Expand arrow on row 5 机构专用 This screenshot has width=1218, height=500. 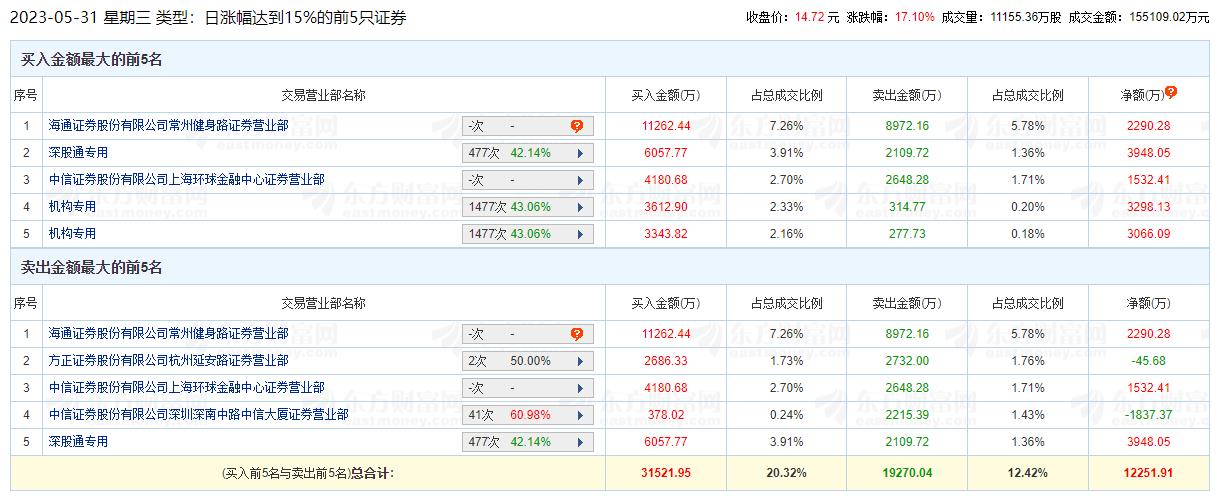click(579, 235)
